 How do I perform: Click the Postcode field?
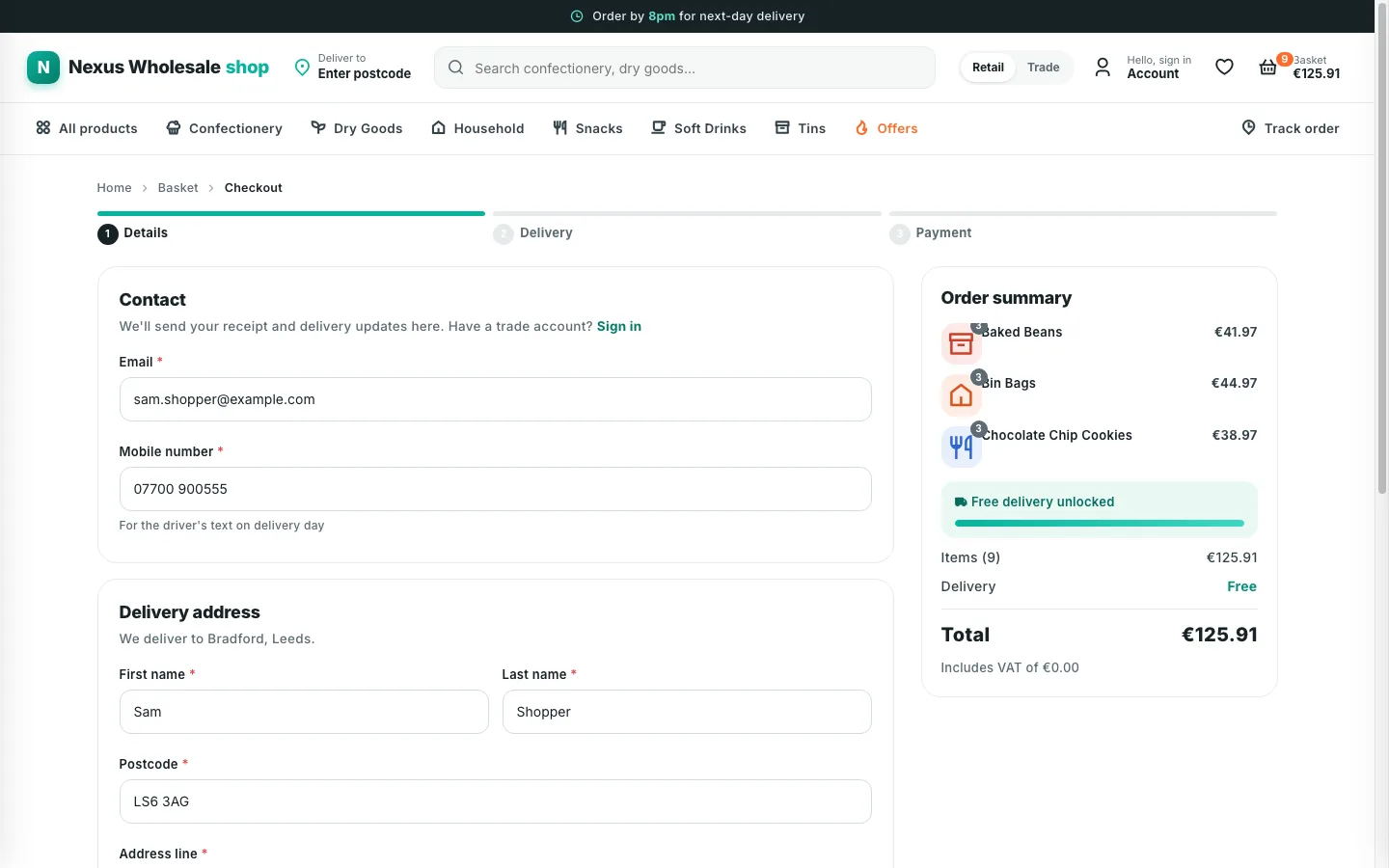pyautogui.click(x=496, y=801)
